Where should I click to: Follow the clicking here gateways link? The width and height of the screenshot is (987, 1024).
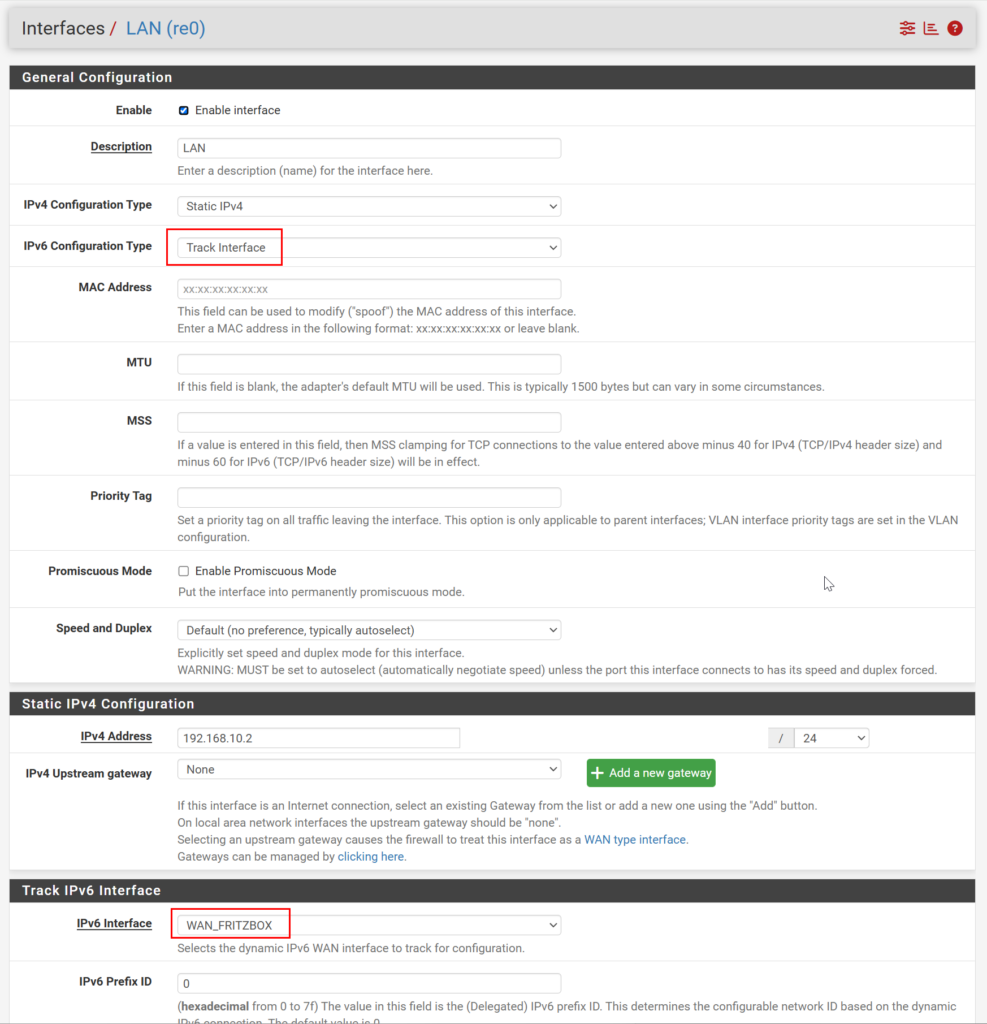point(370,855)
